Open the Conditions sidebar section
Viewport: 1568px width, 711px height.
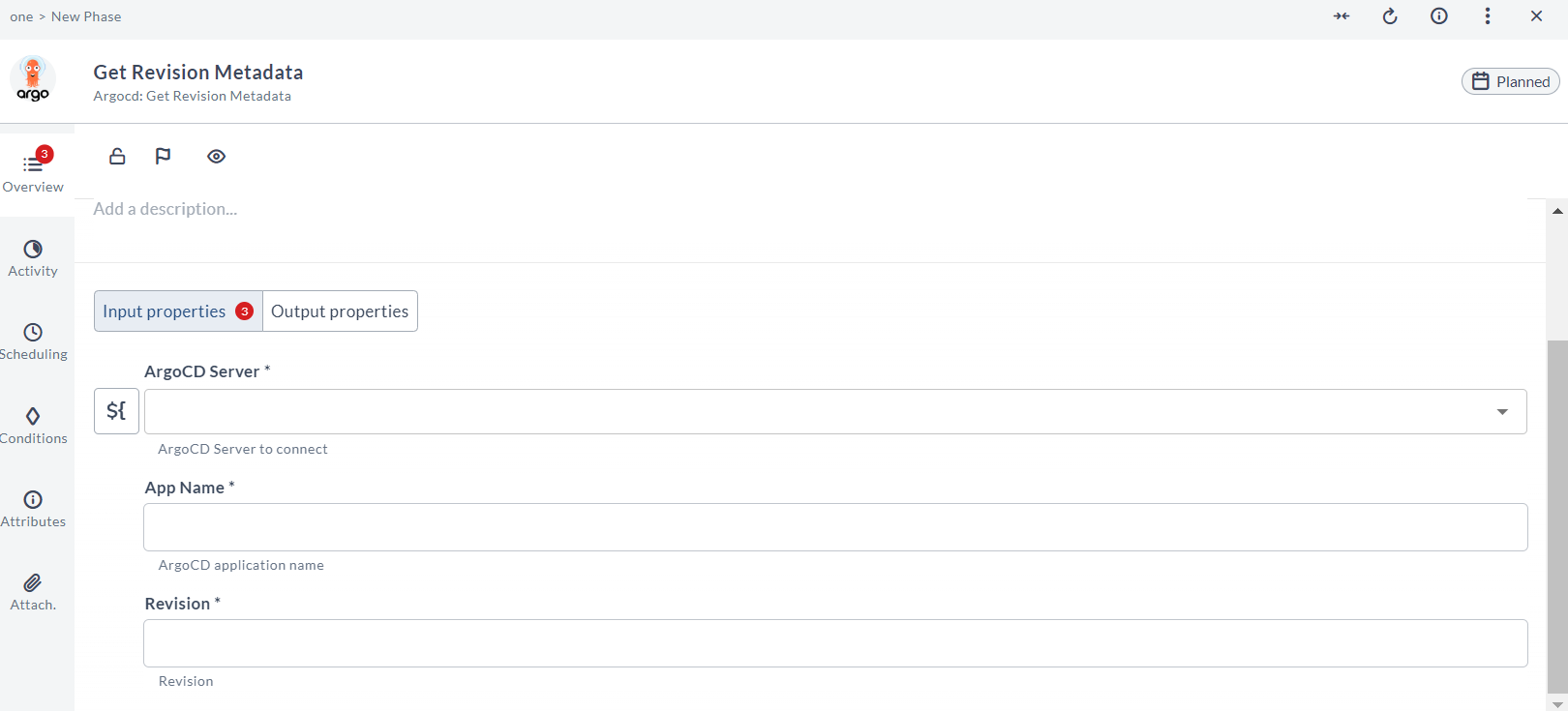click(33, 426)
